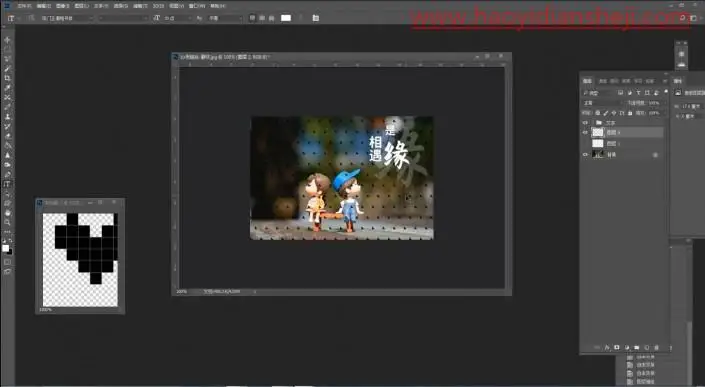Open the layer blend mode dropdown
The height and width of the screenshot is (387, 705).
pos(603,103)
